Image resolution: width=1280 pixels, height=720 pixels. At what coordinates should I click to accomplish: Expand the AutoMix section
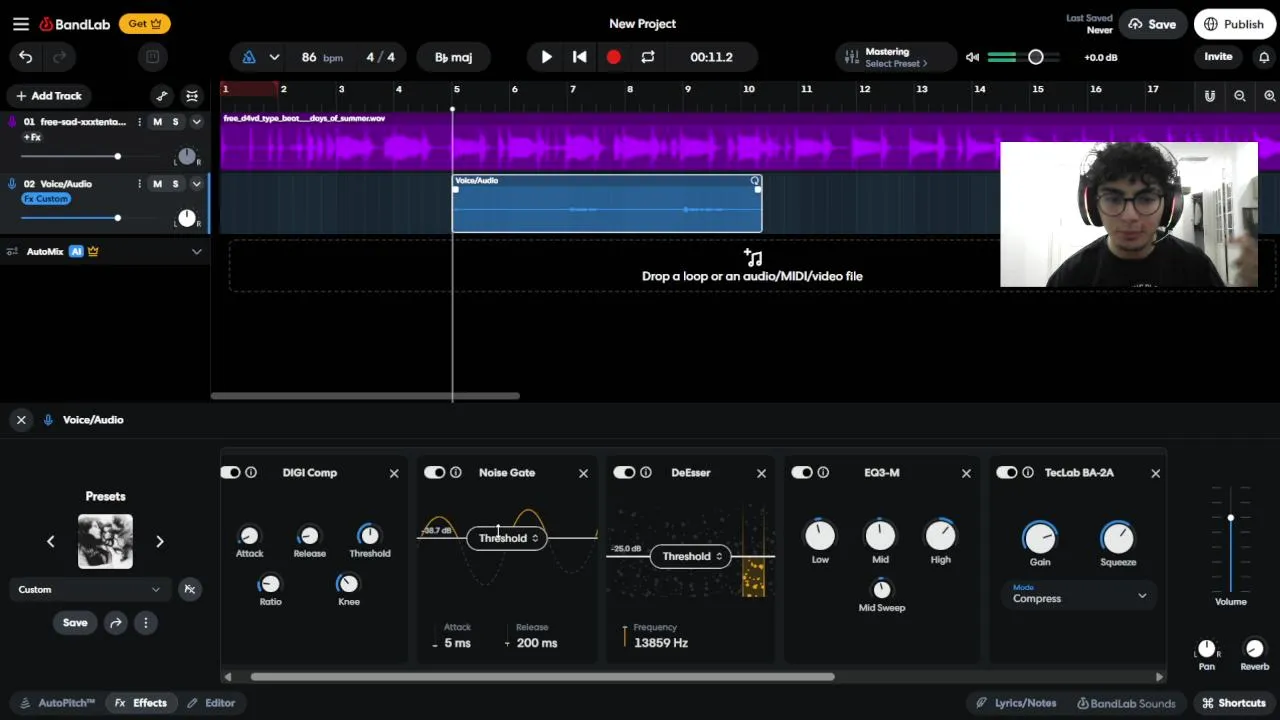click(x=197, y=252)
